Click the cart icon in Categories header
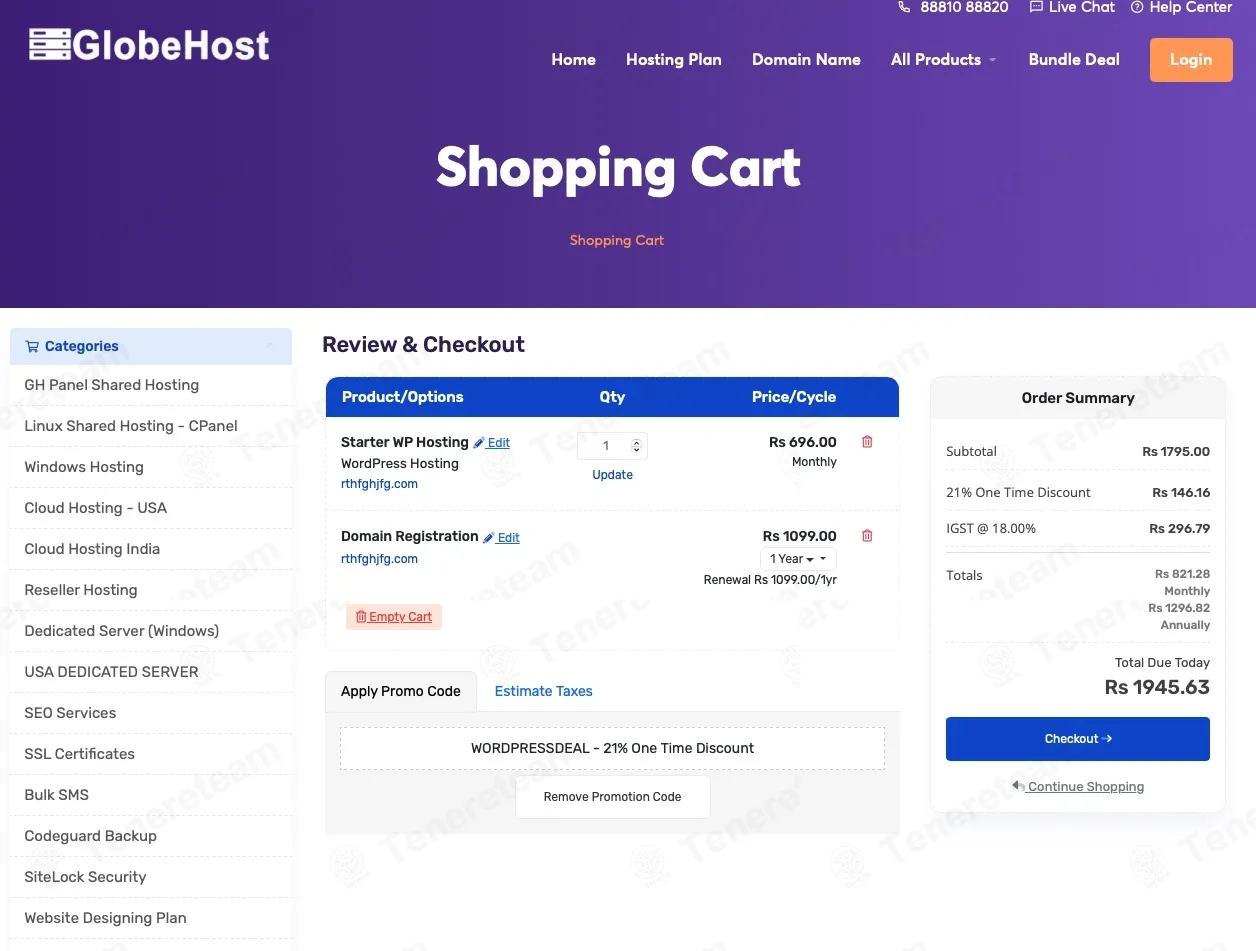This screenshot has width=1256, height=951. pyautogui.click(x=32, y=347)
